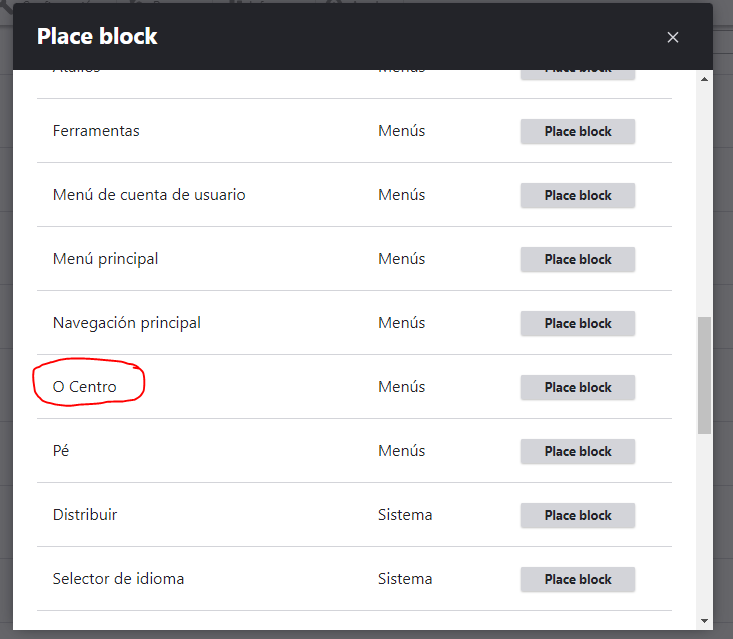Place the Menú principal block

tap(577, 259)
